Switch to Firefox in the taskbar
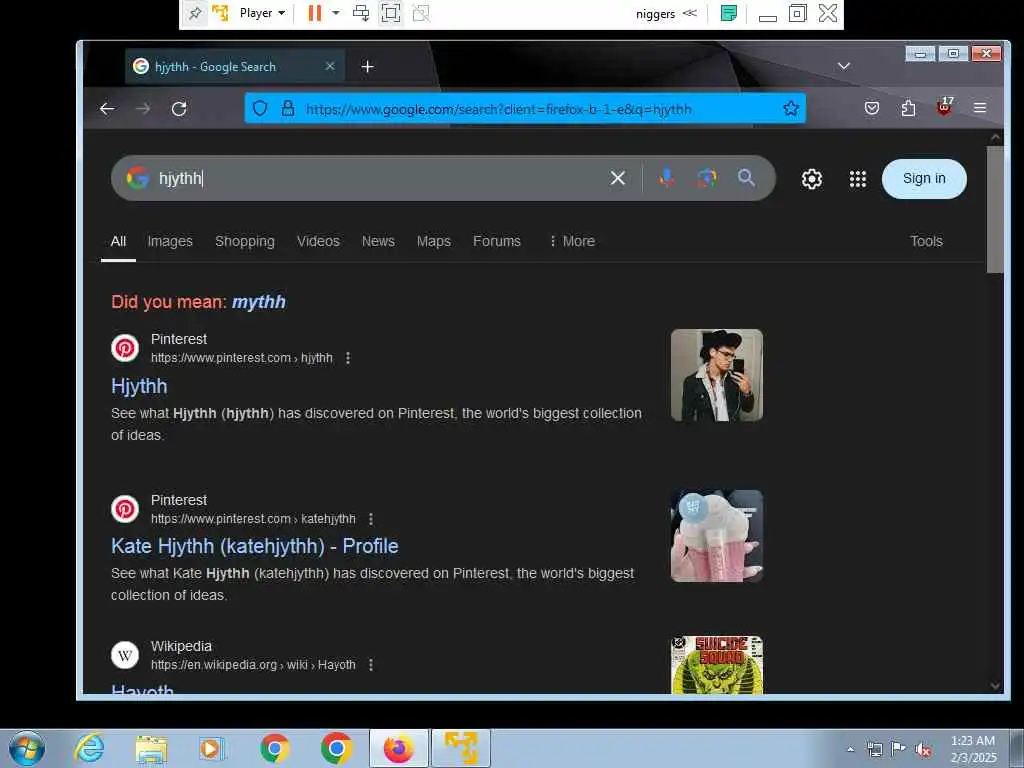The height and width of the screenshot is (768, 1024). tap(398, 748)
